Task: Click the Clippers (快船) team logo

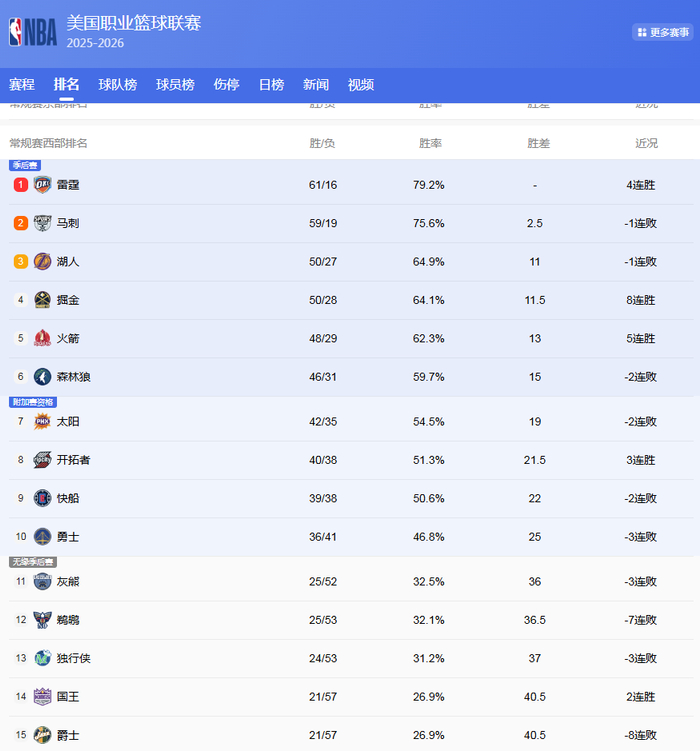Action: coord(42,498)
